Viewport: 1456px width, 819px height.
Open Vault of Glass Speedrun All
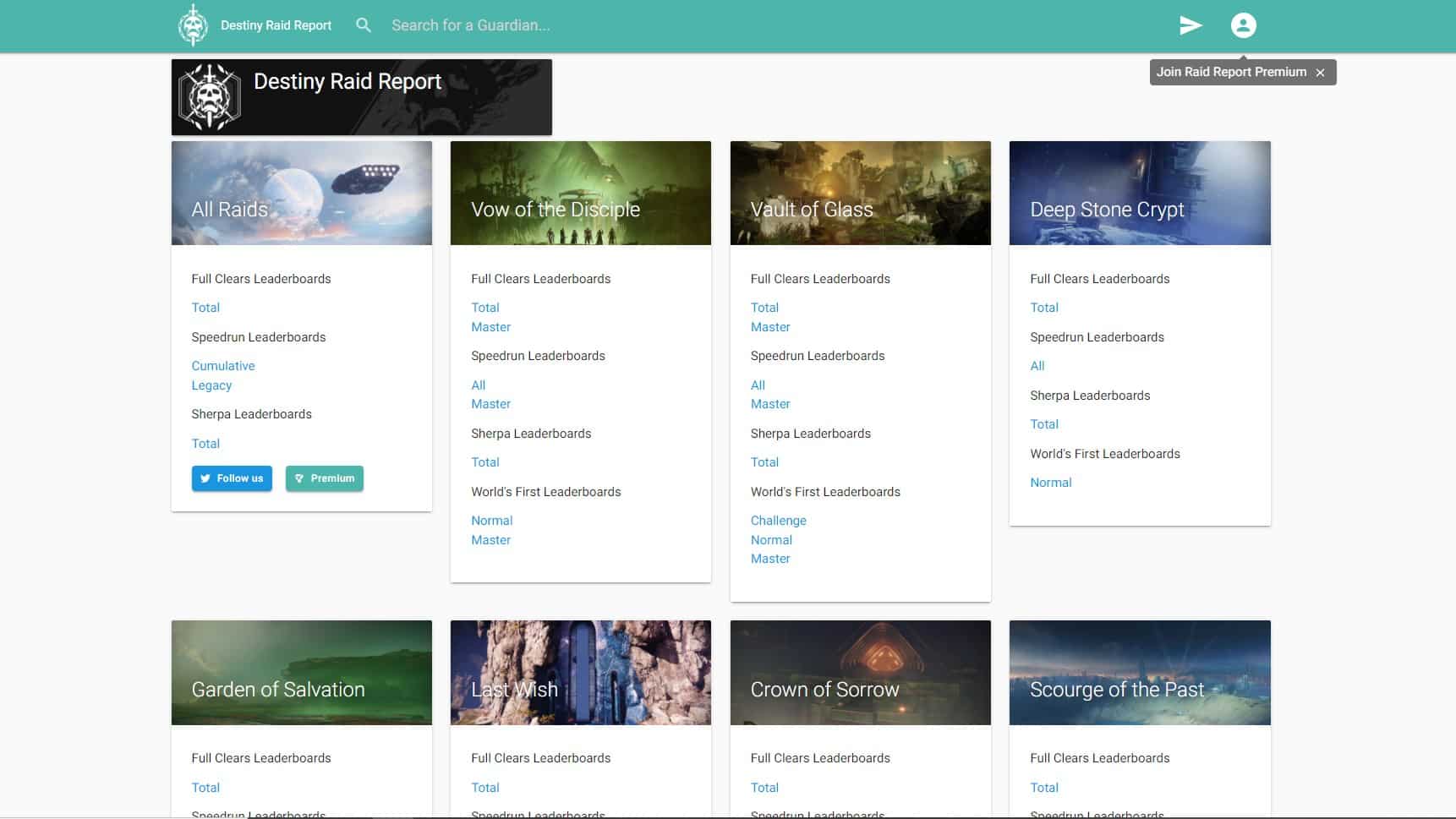pos(758,385)
